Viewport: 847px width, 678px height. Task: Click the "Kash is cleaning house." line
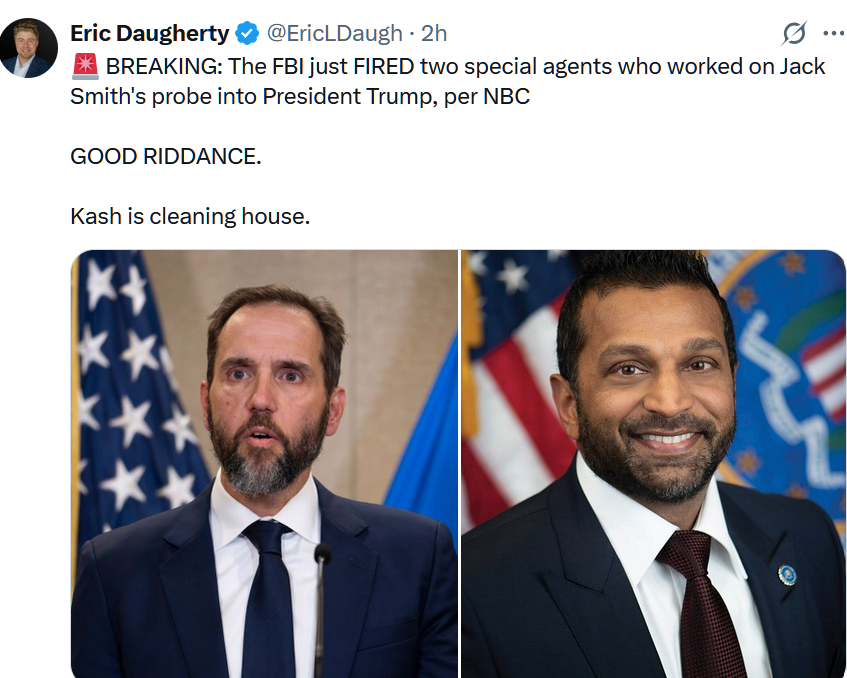coord(190,215)
